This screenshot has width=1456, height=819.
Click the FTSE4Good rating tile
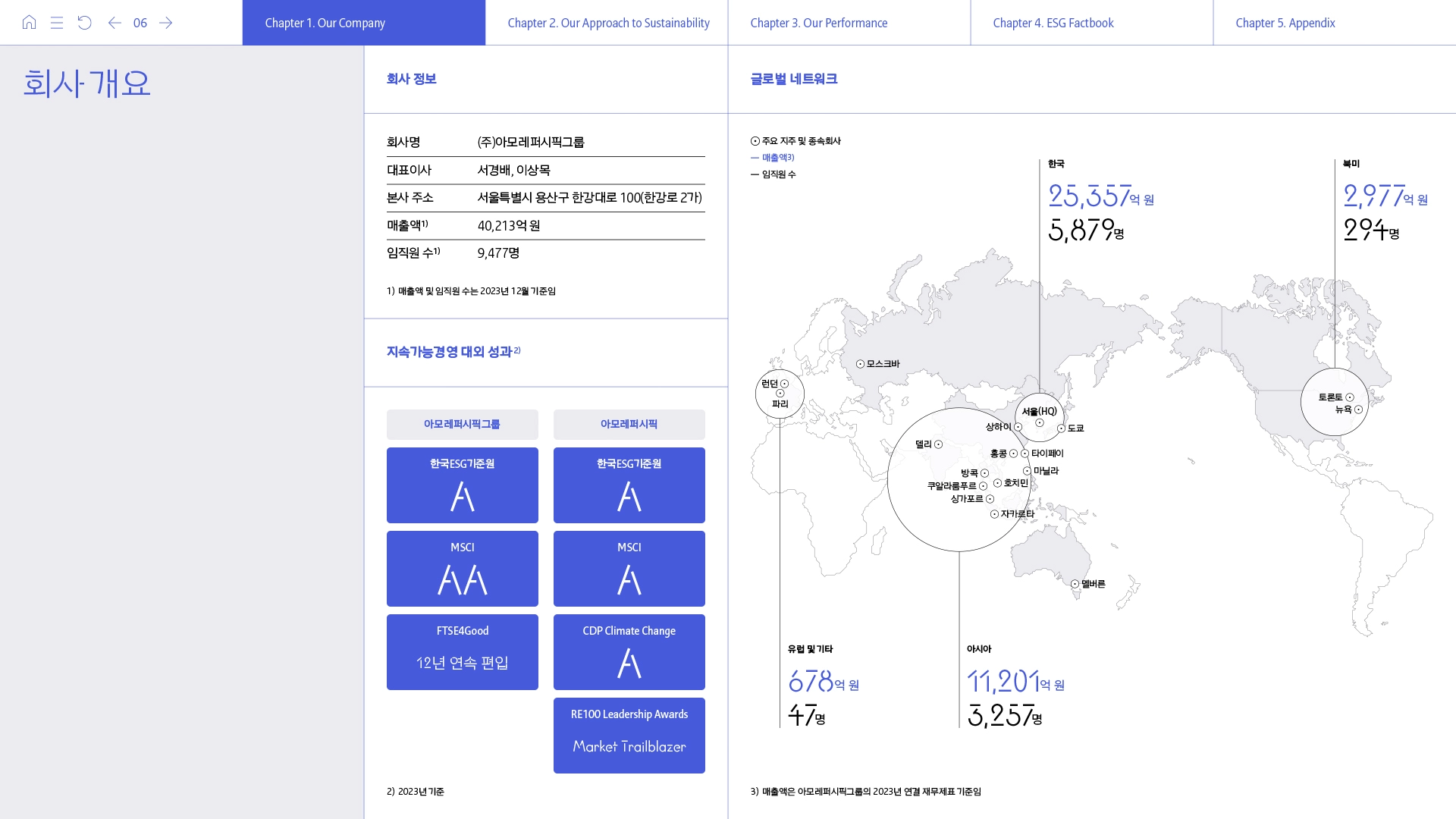(462, 652)
